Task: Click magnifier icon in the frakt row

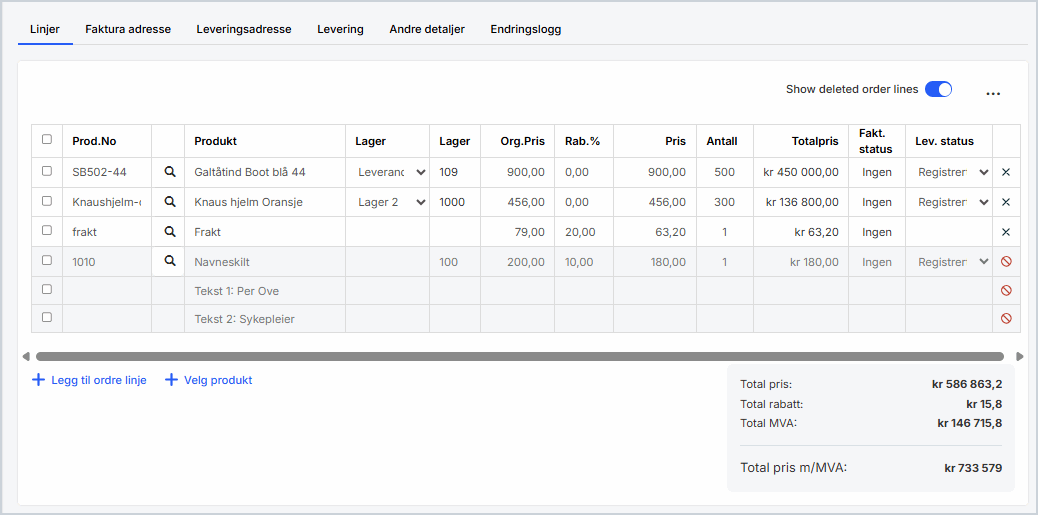Action: 169,232
